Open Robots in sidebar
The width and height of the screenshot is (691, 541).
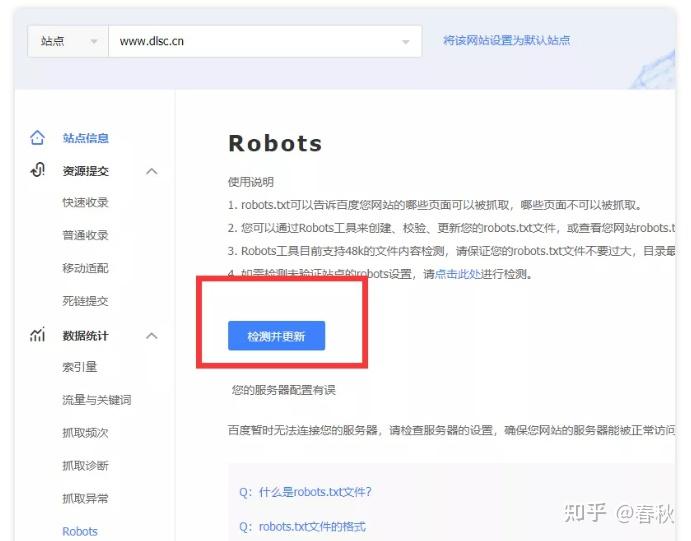point(80,531)
